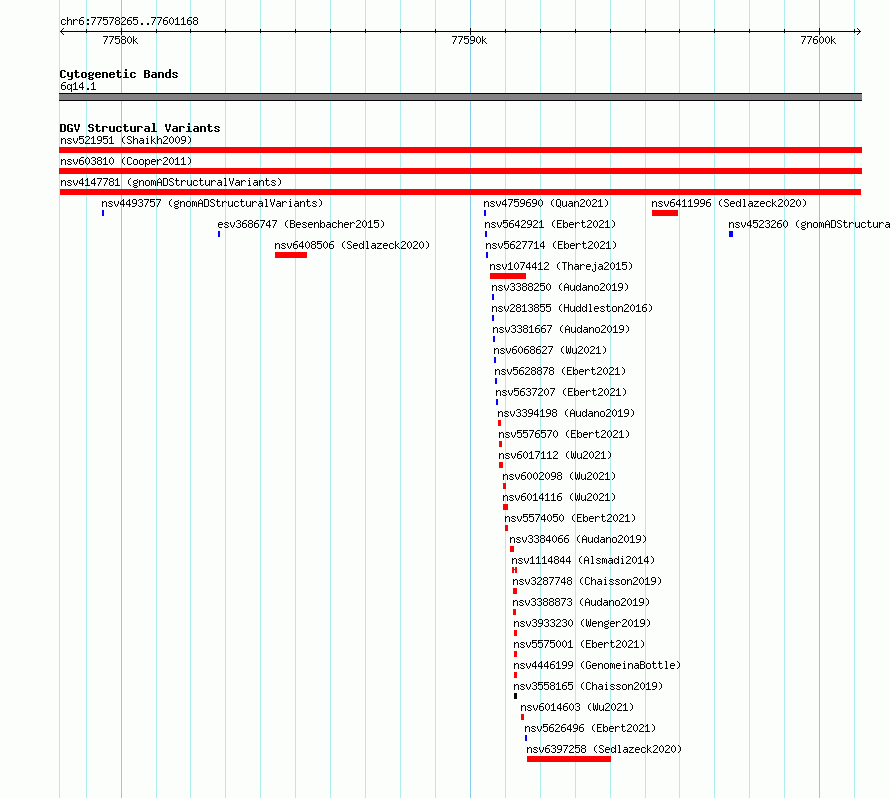Click nsv1074412 (Thareja2015) label

click(x=561, y=266)
